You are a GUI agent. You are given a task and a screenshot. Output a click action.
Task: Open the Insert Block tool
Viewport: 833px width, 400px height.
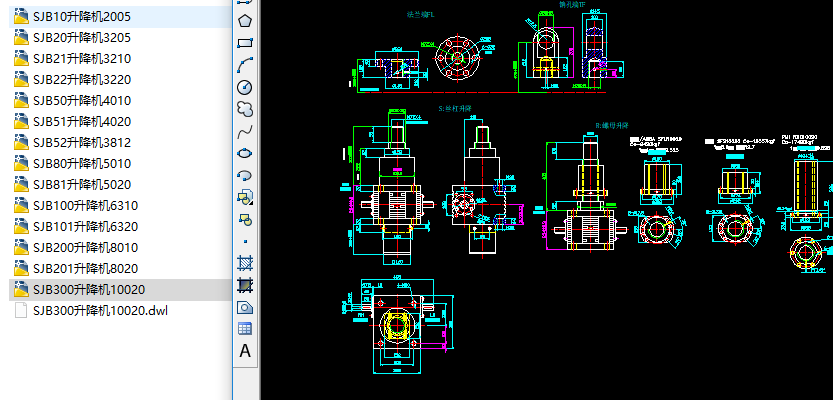tap(245, 197)
